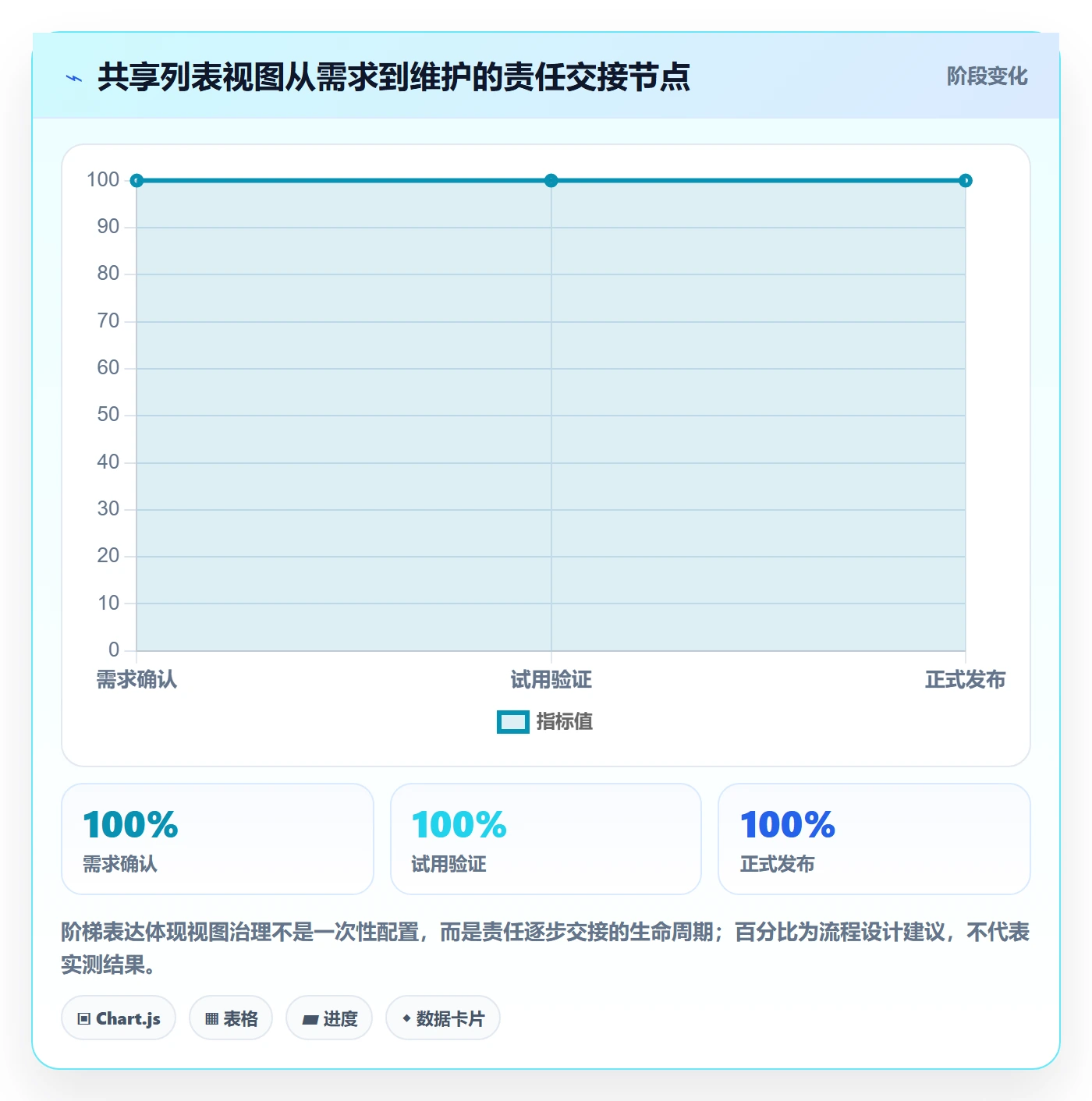Click the y-axis value 90
1092x1101 pixels.
coord(108,227)
